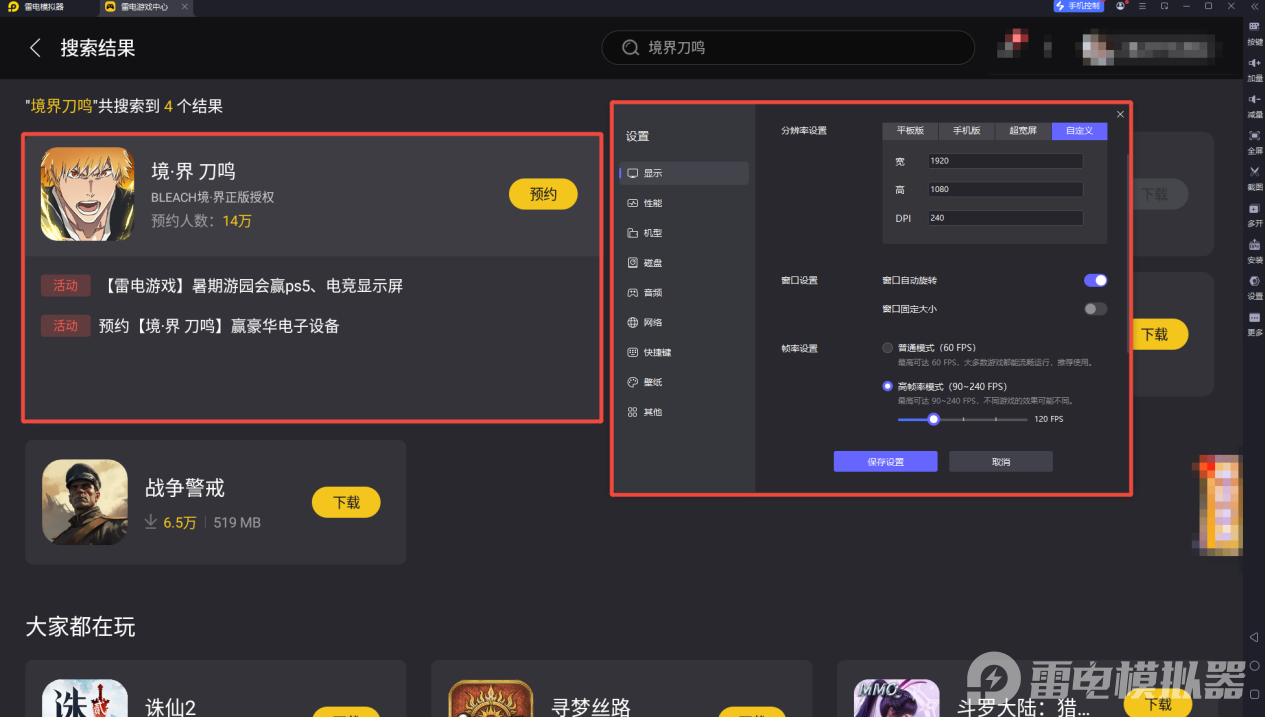Click the DPI input field showing 240
The image size is (1265, 717).
click(x=1005, y=217)
